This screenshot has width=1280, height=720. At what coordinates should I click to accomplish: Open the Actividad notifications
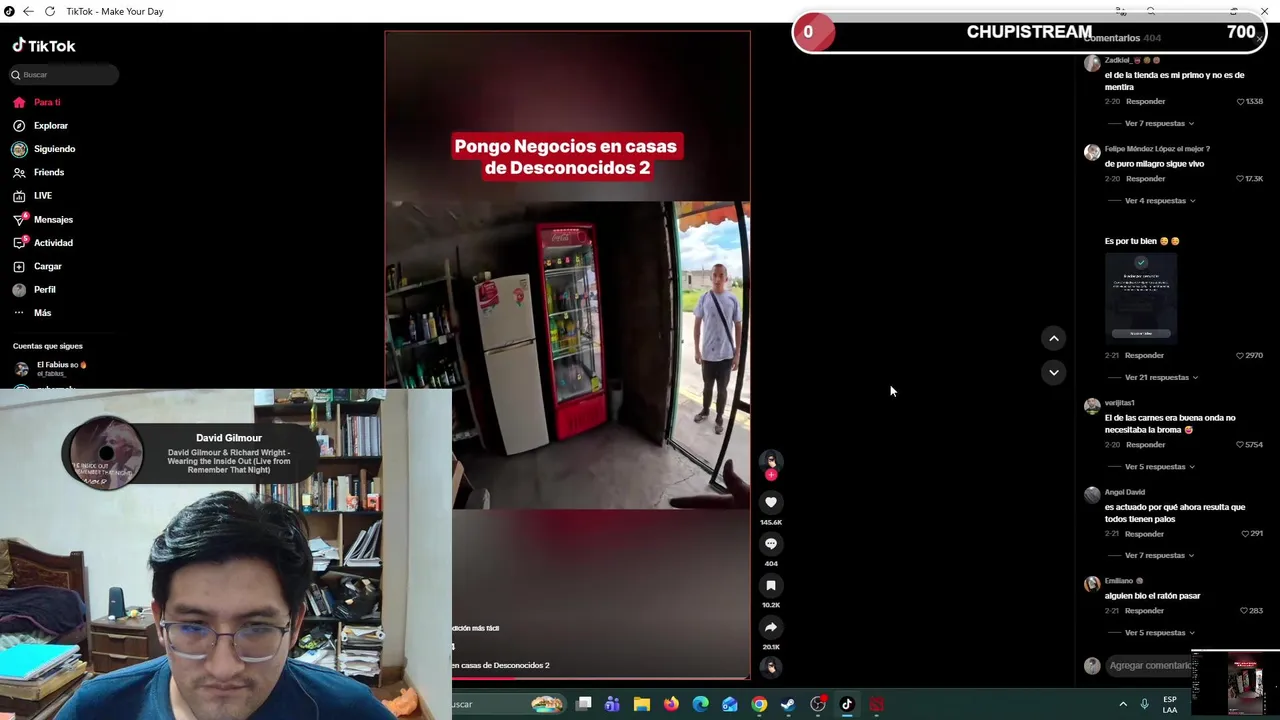pos(43,243)
